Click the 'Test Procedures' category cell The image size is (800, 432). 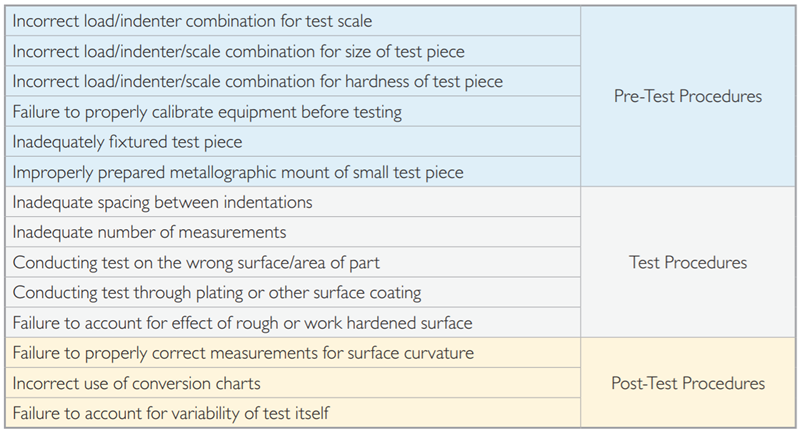pos(688,262)
